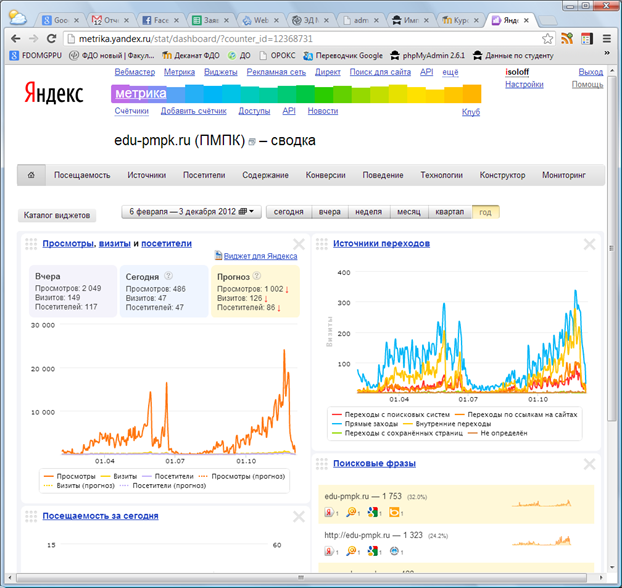Toggle Прямые заходы series in the sources legend

tap(365, 424)
